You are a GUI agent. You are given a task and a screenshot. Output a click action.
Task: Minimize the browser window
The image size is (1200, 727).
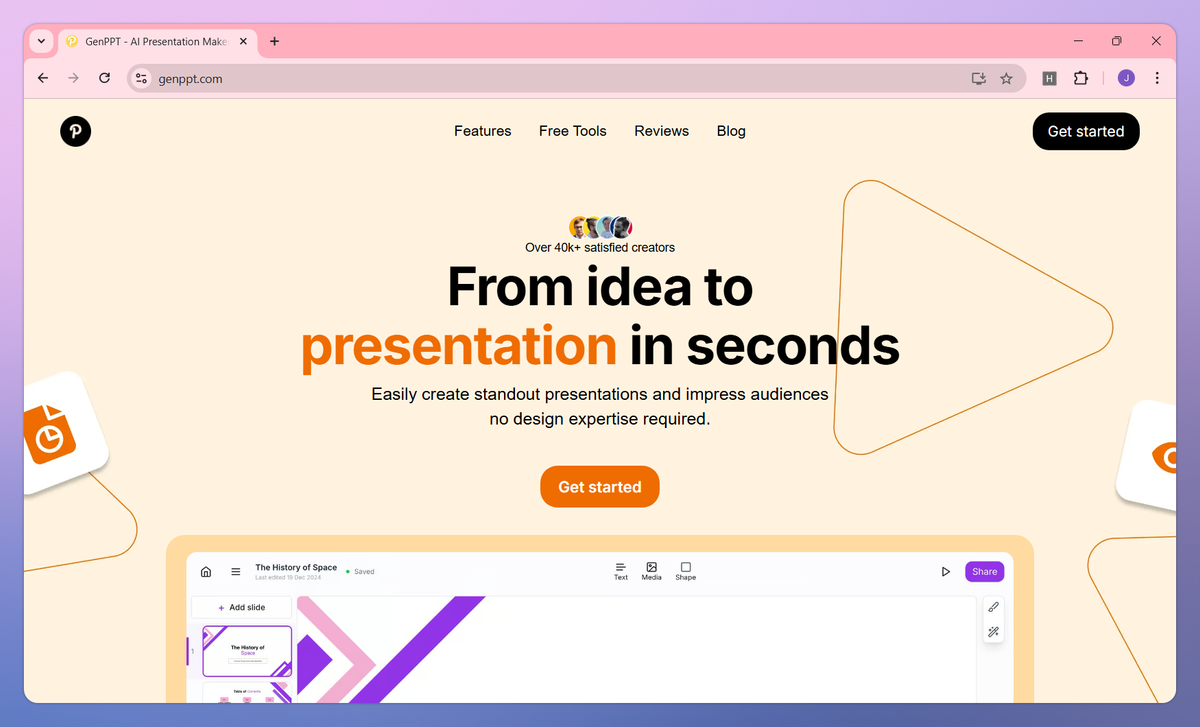1079,41
